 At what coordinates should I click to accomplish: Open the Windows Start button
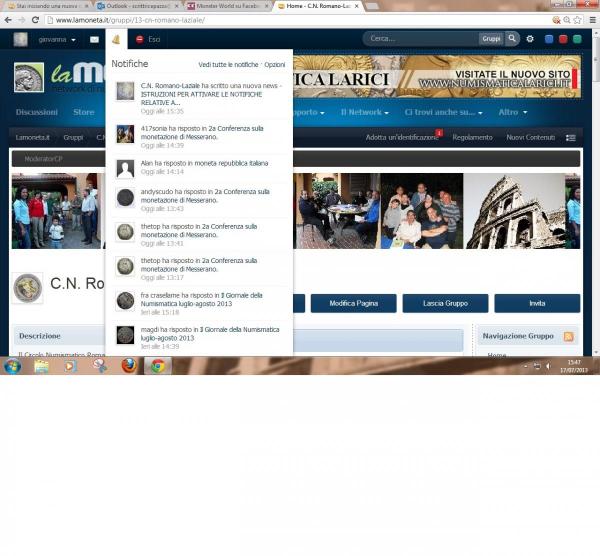[12, 366]
